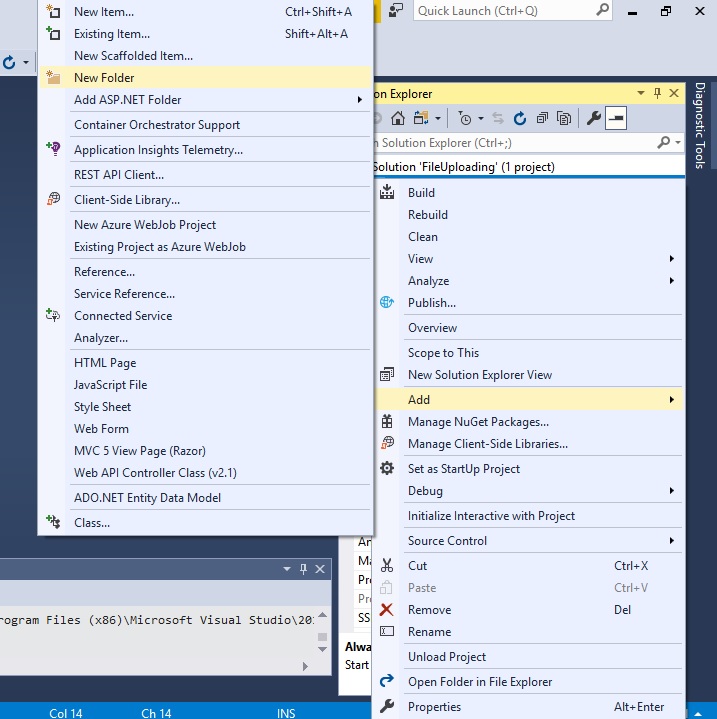Expand Add ASP.NET Folder submenu

205,100
